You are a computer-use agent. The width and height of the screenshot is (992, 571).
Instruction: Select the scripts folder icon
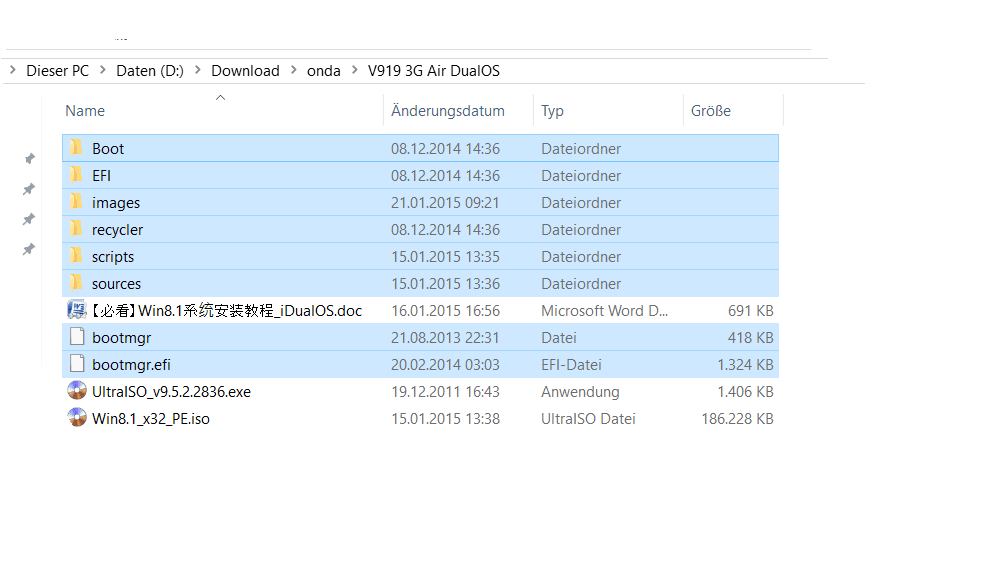(x=77, y=257)
